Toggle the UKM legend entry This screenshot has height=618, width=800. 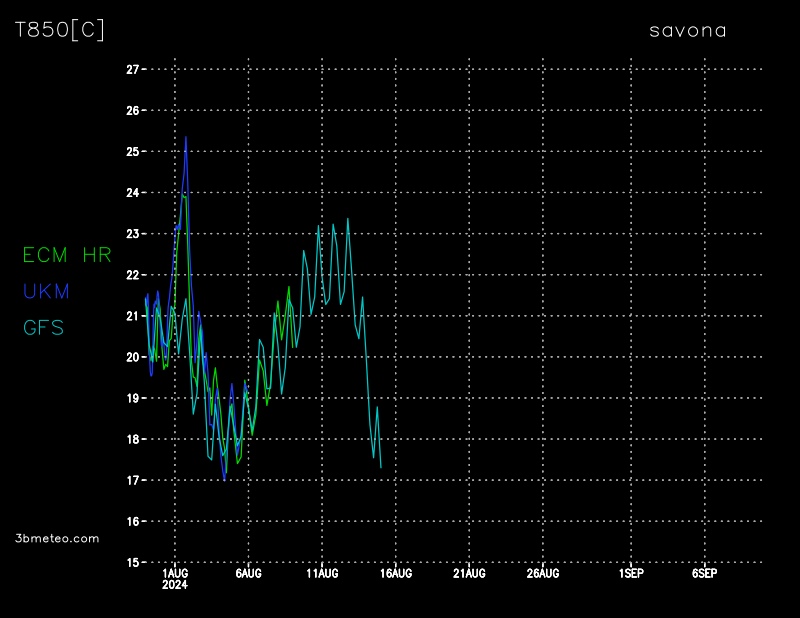[x=46, y=291]
